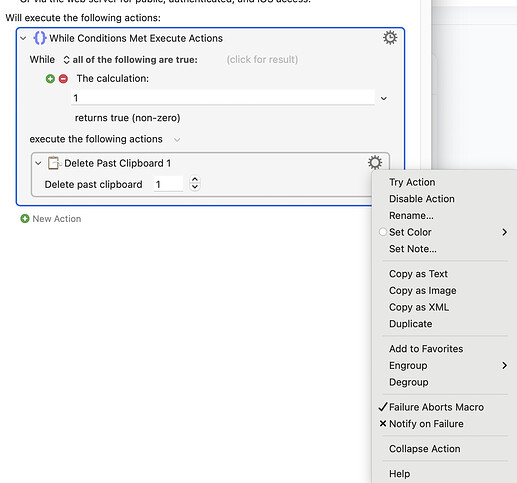The height and width of the screenshot is (483, 517).
Task: Click the clipboard icon of Delete Past Clipboard
Action: pos(54,163)
